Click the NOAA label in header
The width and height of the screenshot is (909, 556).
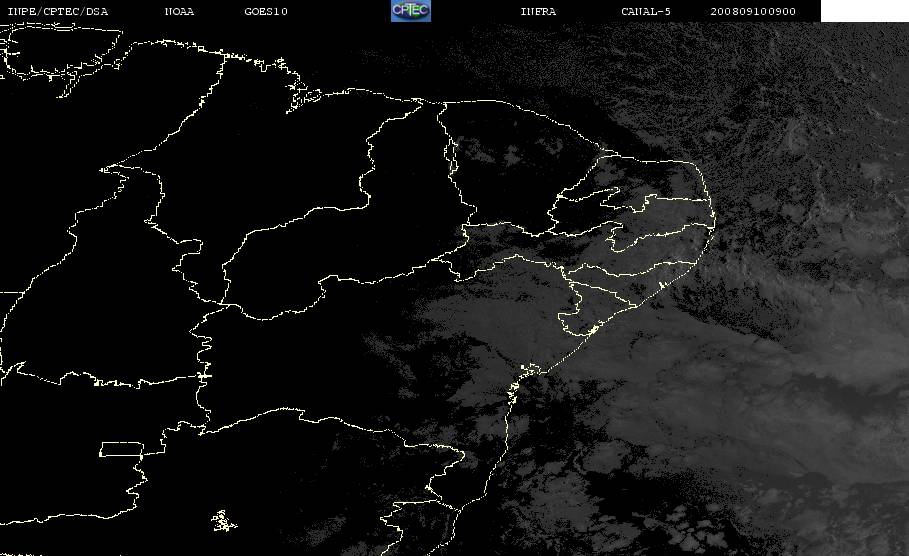[179, 11]
